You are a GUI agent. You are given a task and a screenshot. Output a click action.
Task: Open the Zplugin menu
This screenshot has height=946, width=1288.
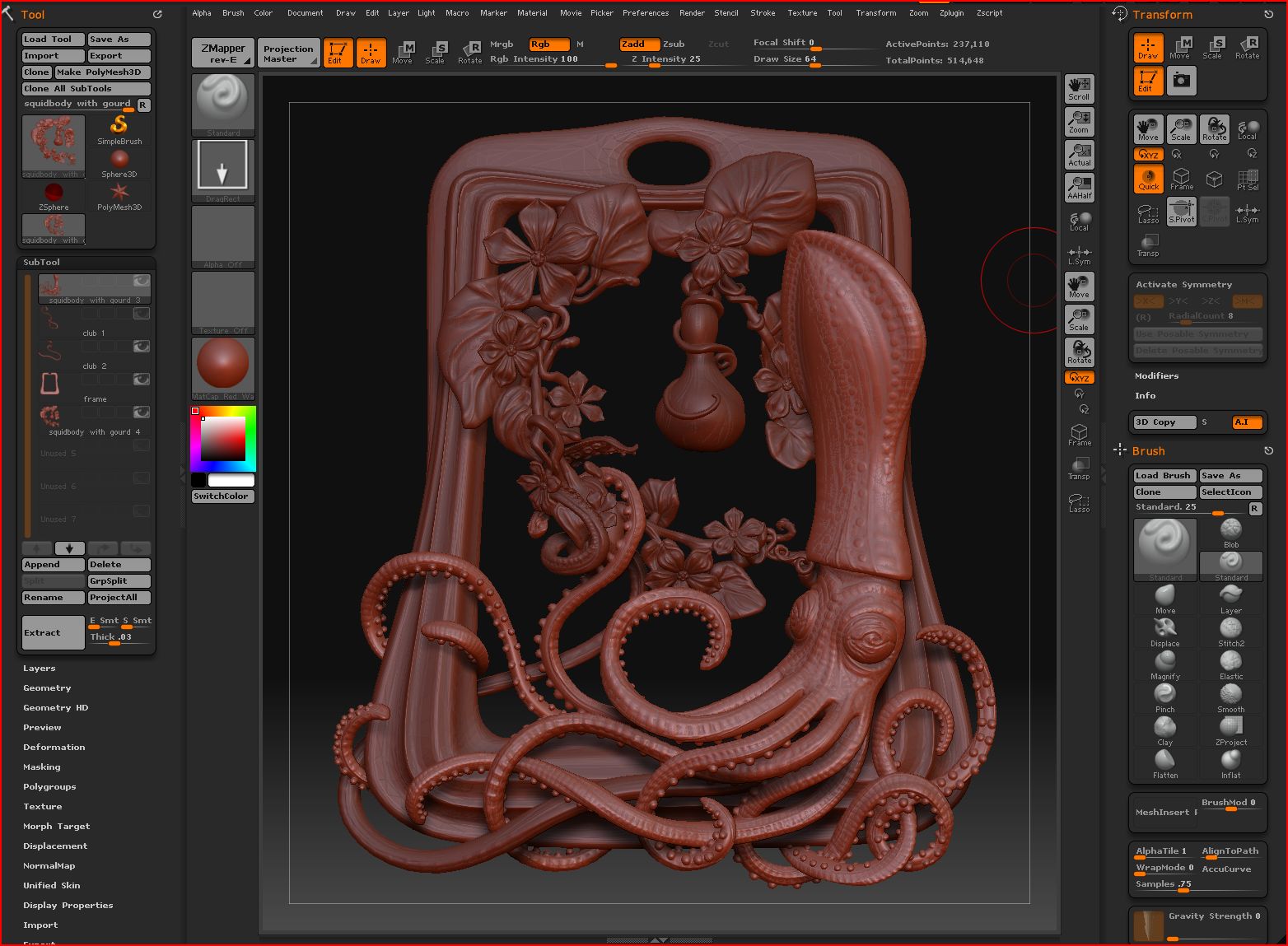pos(951,13)
